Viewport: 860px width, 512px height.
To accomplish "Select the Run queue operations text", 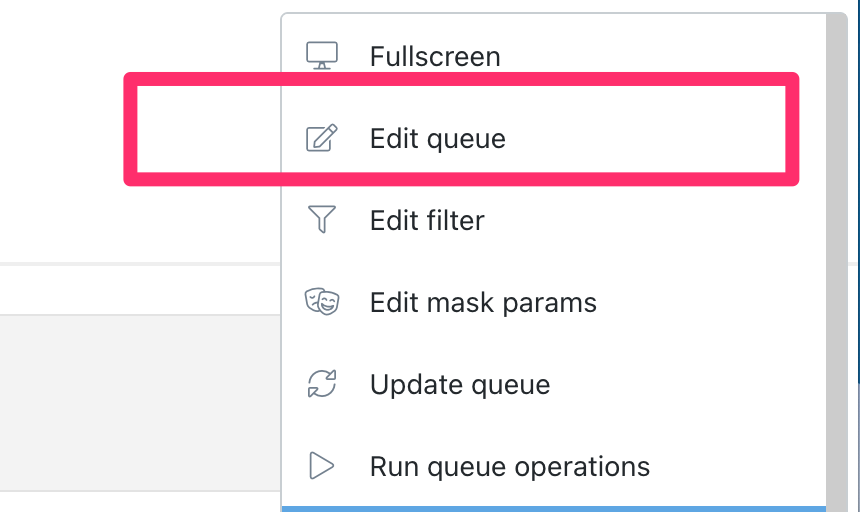I will 510,466.
